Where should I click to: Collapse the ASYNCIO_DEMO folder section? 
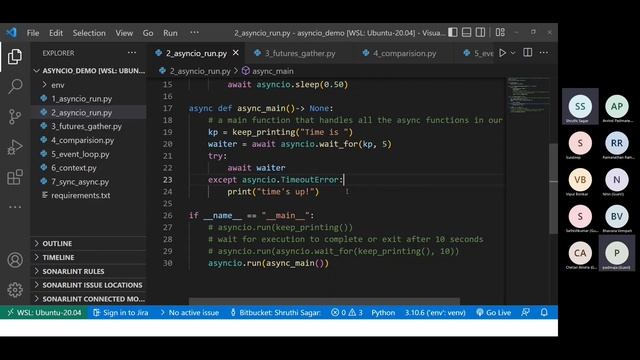(x=89, y=71)
